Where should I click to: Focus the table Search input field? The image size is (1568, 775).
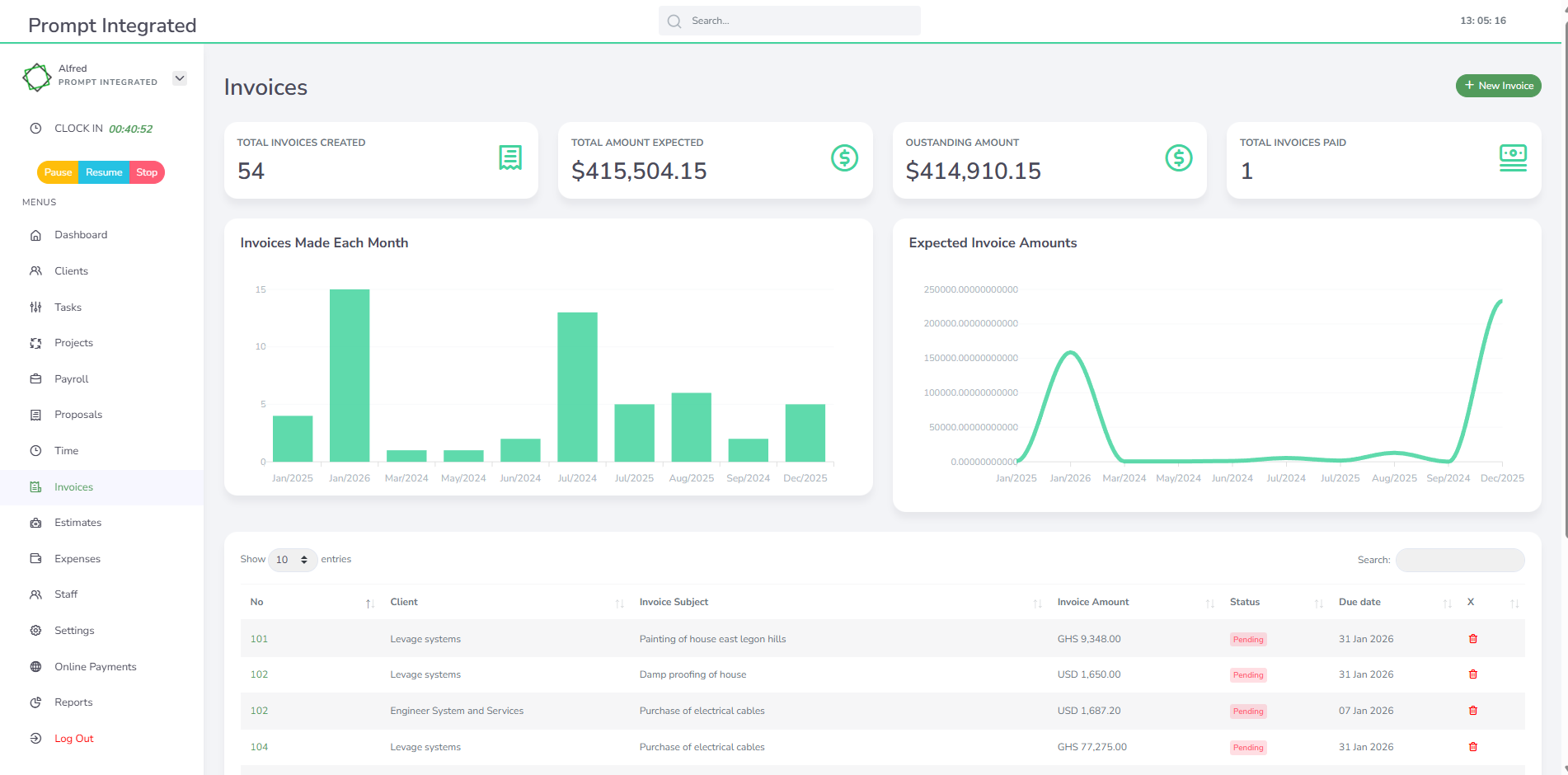(x=1459, y=560)
